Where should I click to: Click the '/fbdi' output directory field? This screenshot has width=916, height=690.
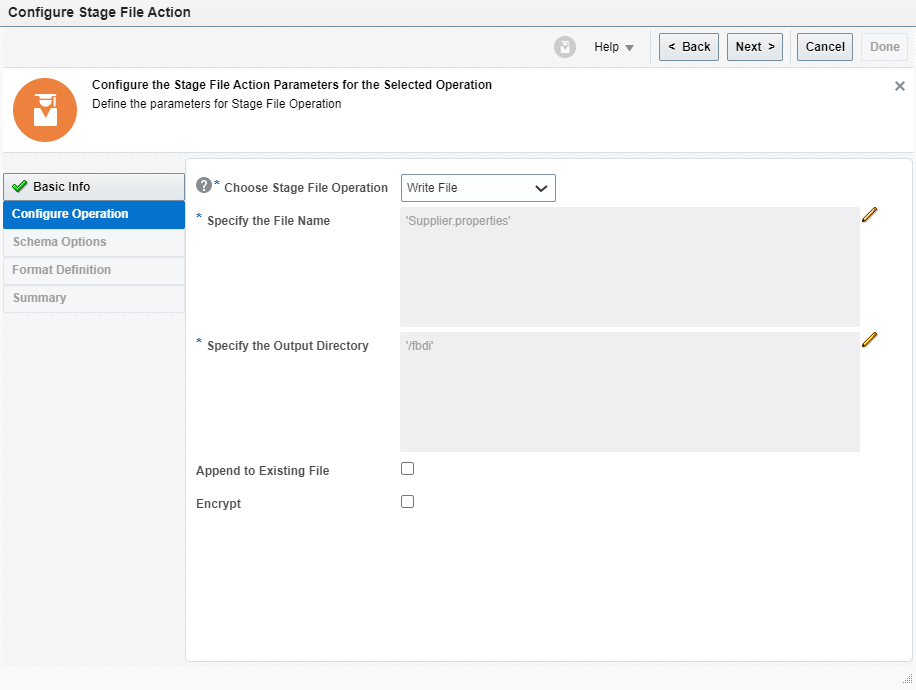(629, 392)
